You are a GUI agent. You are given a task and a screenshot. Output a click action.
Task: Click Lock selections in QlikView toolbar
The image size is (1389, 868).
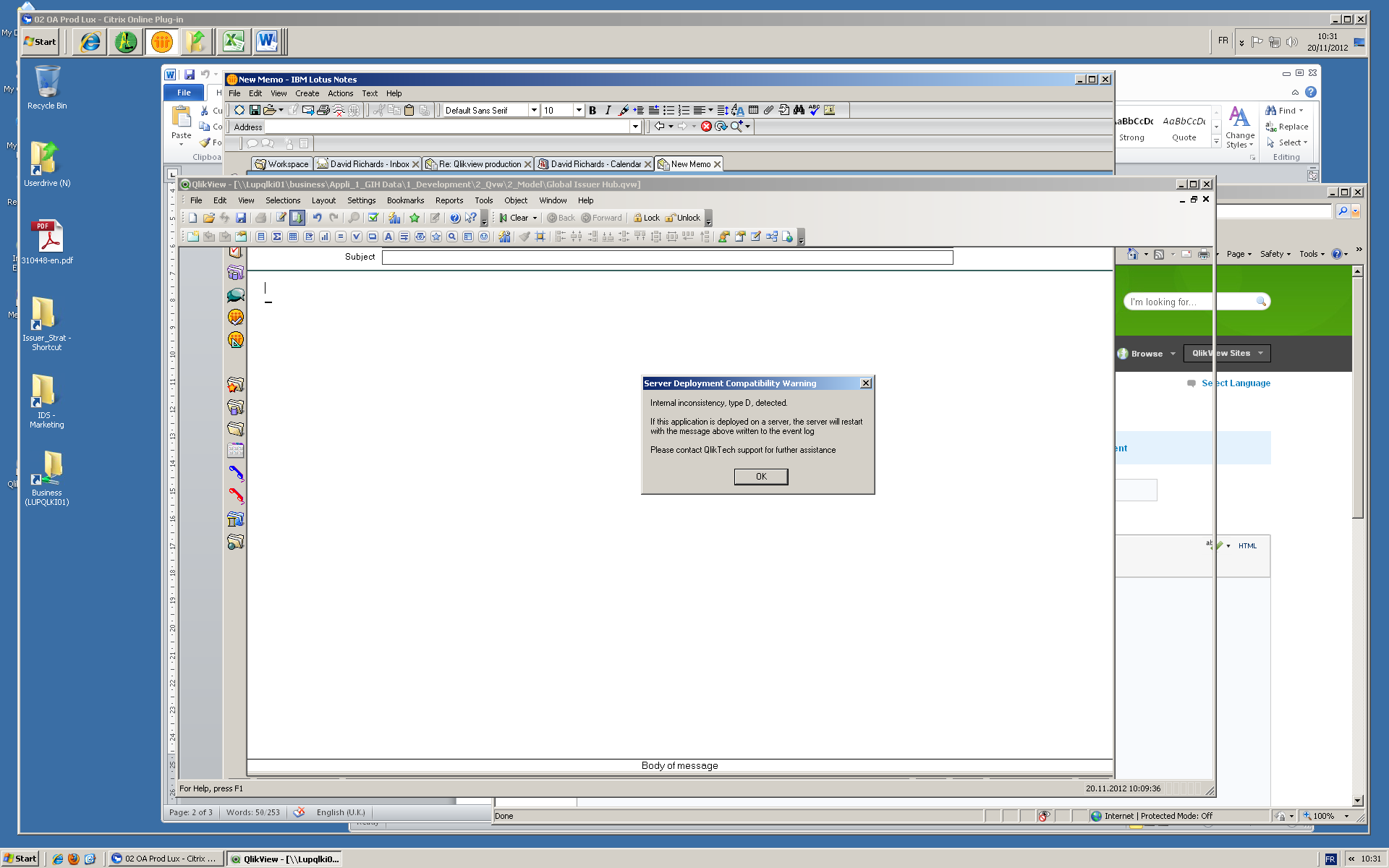coord(646,218)
